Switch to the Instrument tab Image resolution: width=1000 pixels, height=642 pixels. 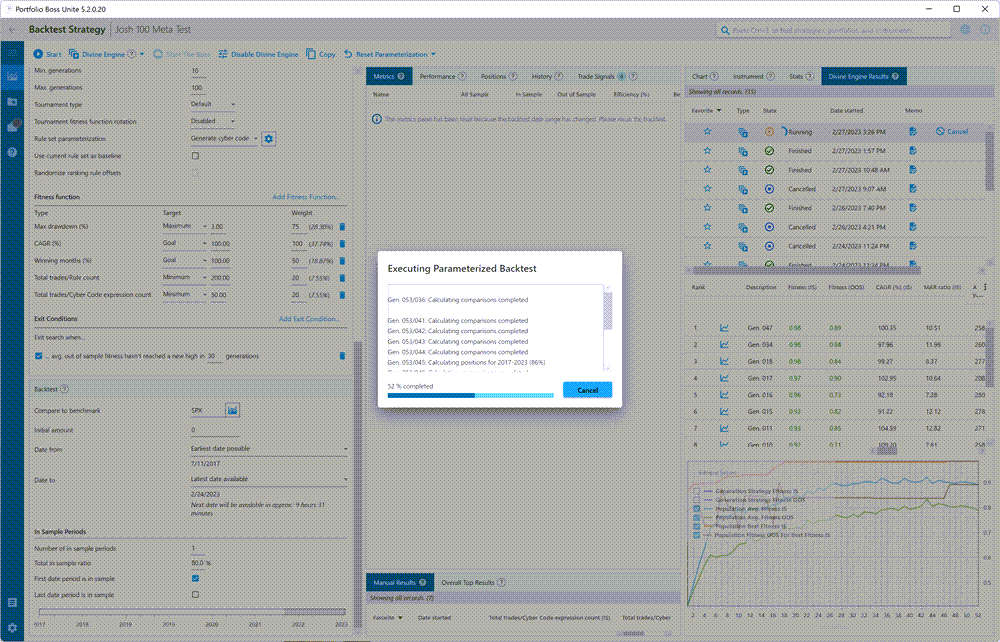point(753,77)
